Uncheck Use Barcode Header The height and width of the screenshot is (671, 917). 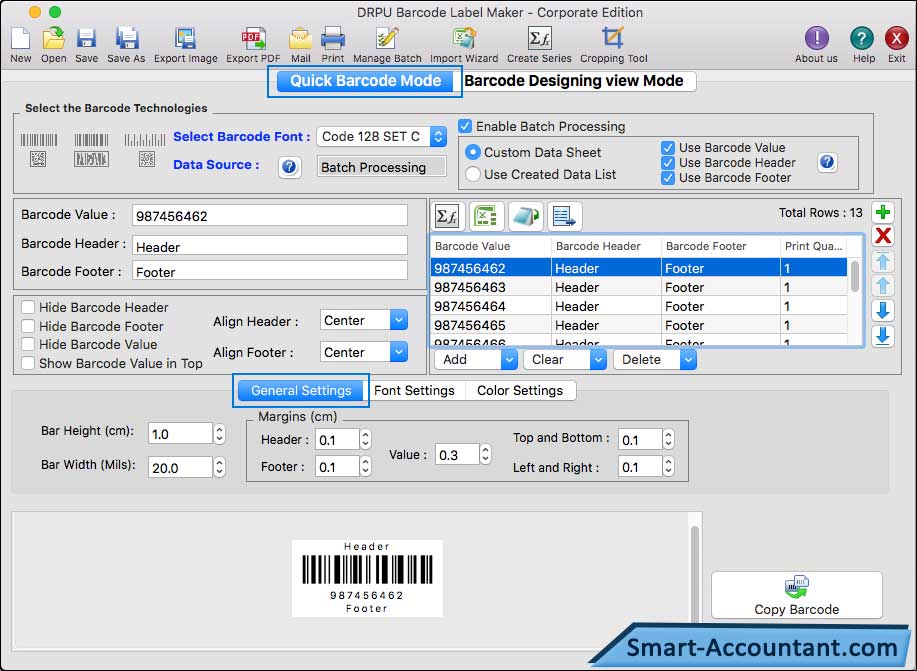click(x=668, y=163)
